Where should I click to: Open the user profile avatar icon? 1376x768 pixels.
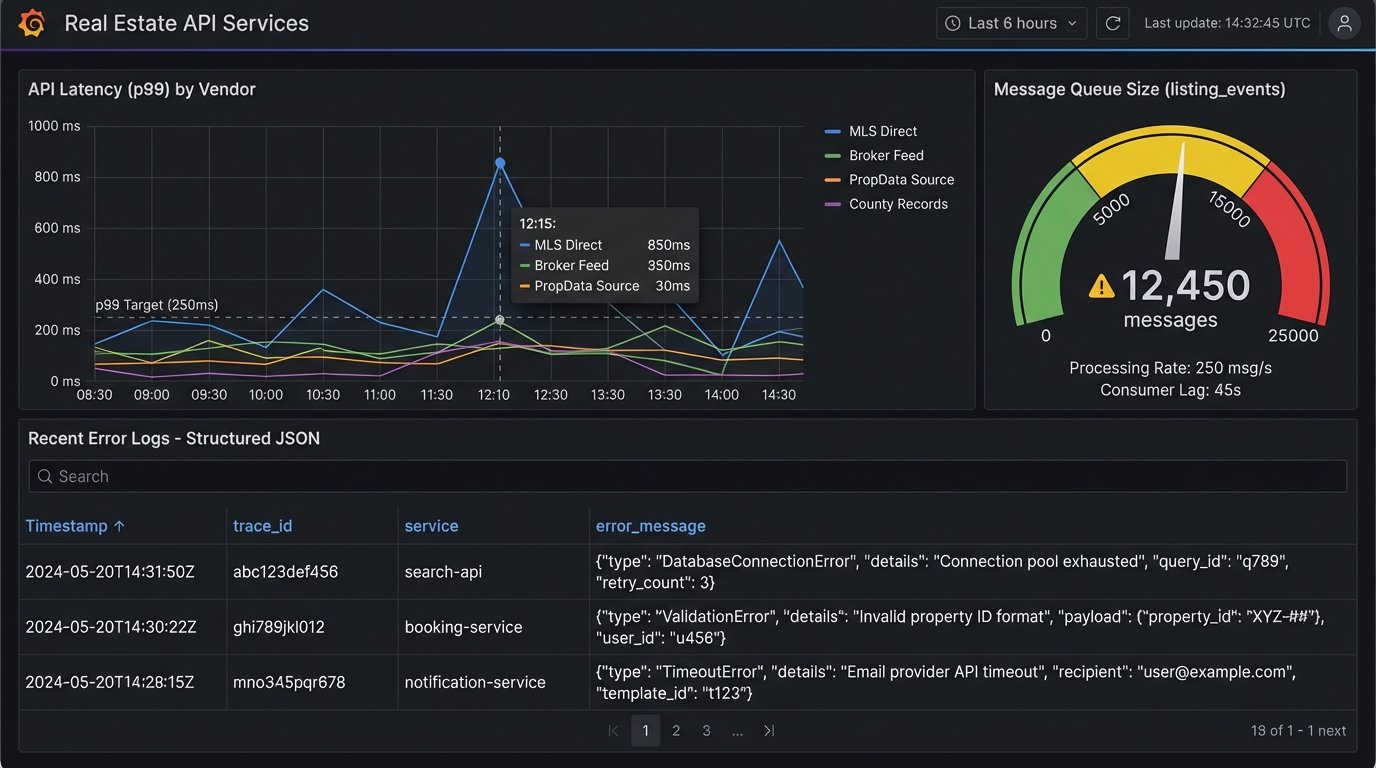click(x=1344, y=23)
